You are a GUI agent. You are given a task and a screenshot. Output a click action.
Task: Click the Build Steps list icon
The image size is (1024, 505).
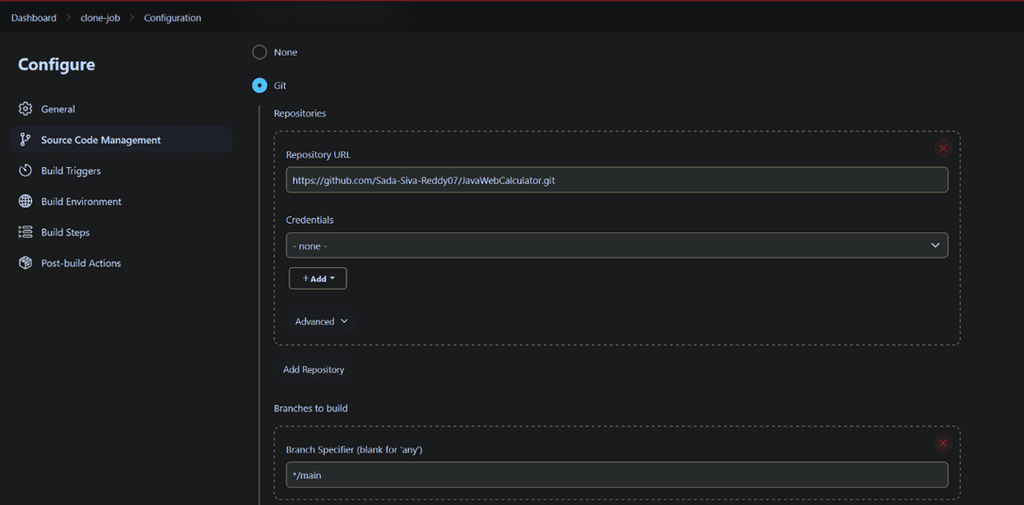25,232
